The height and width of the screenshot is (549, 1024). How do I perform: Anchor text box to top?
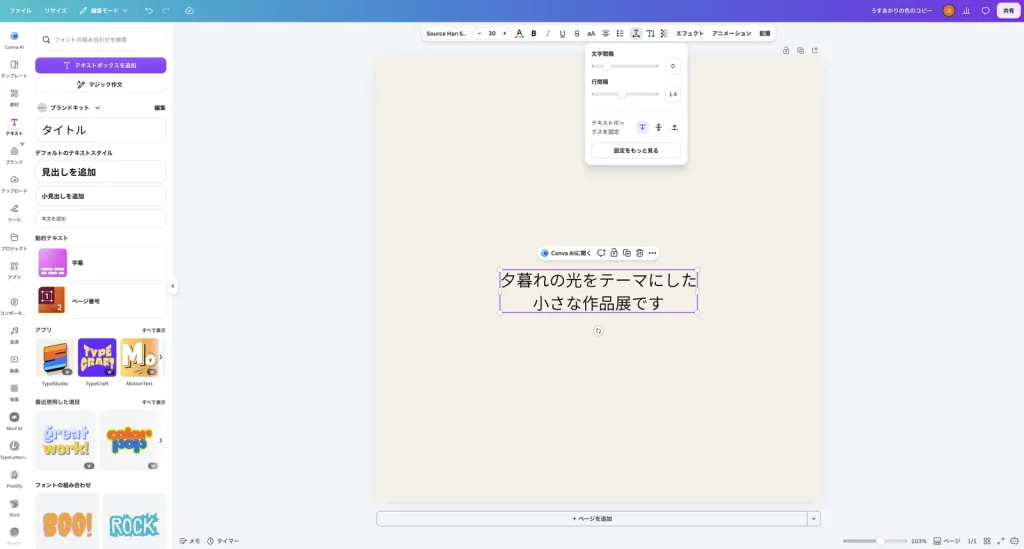pyautogui.click(x=643, y=127)
